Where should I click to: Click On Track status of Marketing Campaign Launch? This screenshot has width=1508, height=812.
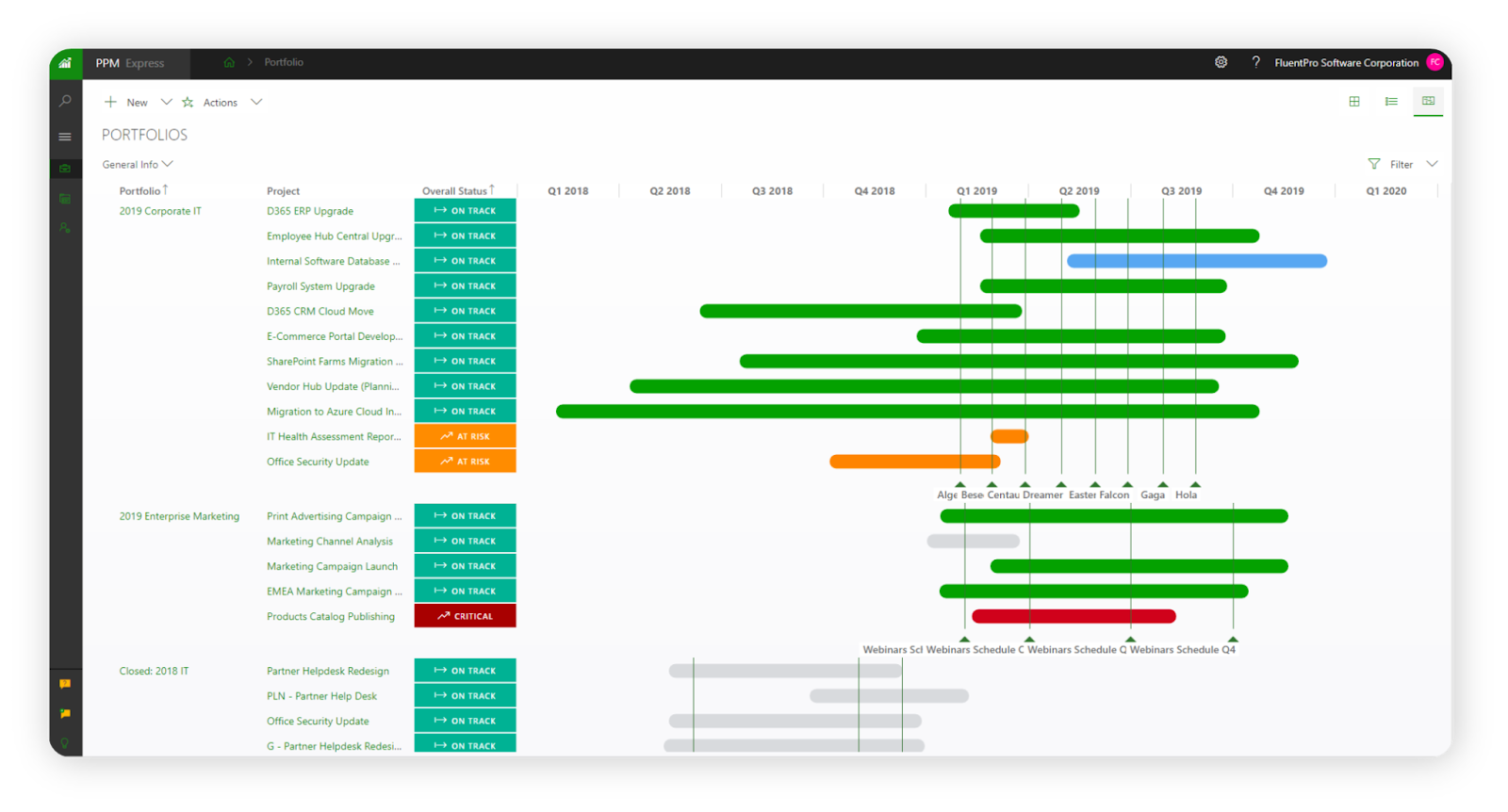click(x=465, y=566)
